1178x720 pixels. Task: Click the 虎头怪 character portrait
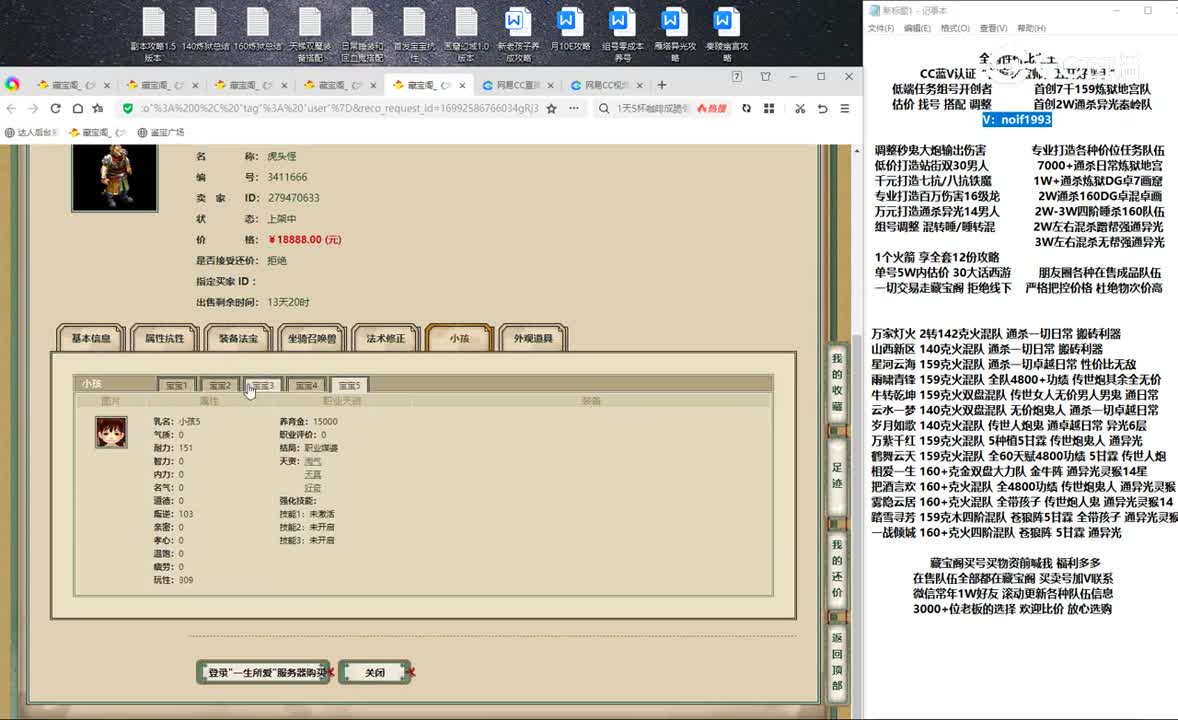pyautogui.click(x=114, y=177)
